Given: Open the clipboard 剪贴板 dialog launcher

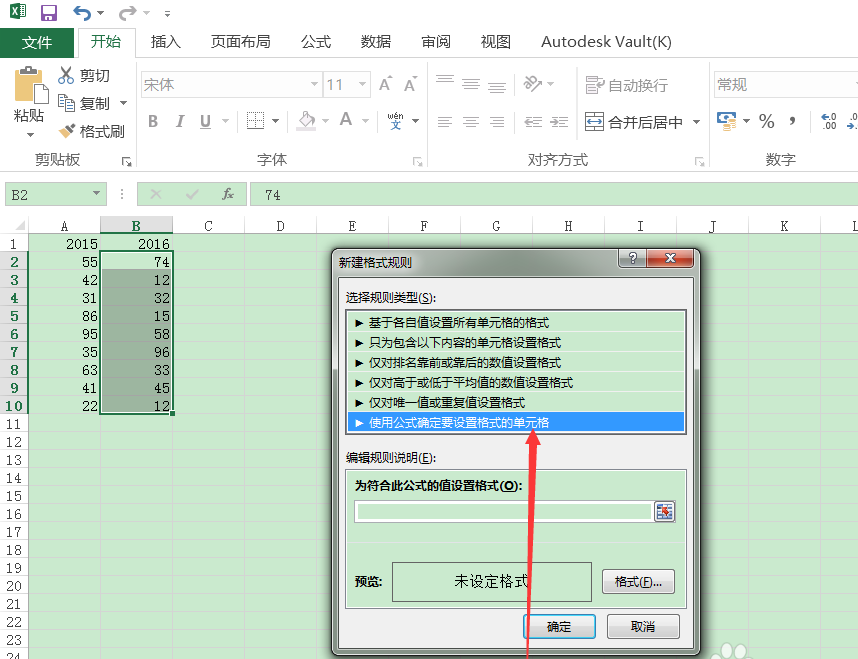Looking at the screenshot, I should (126, 161).
